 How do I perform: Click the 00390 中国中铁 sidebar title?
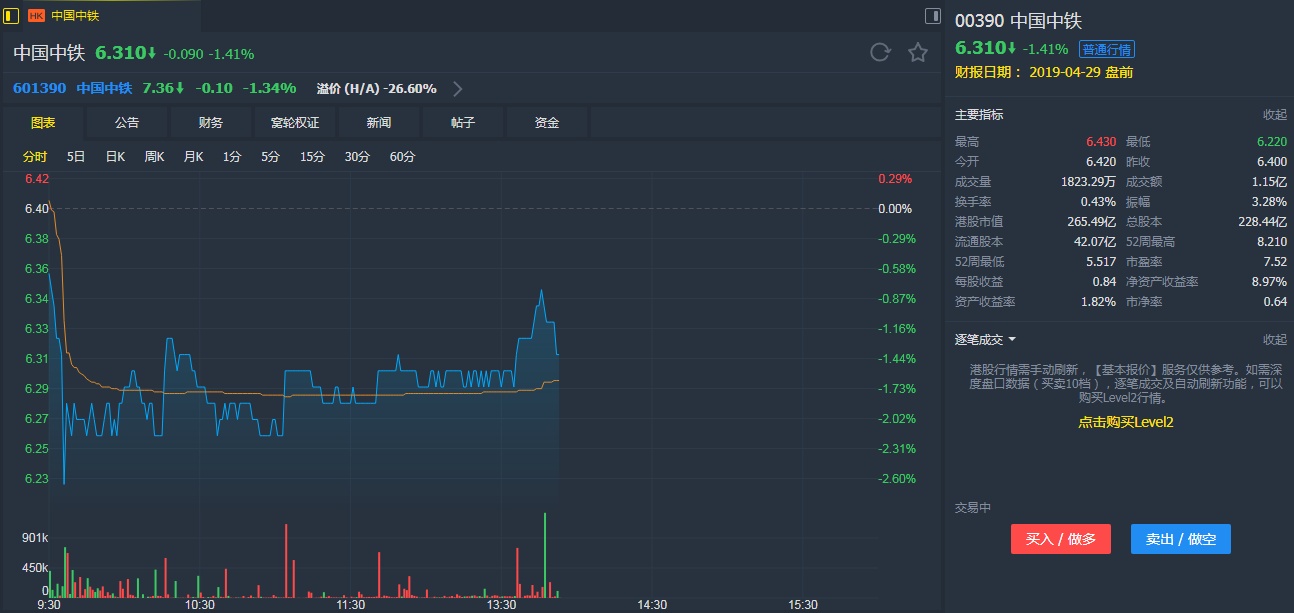coord(1019,21)
